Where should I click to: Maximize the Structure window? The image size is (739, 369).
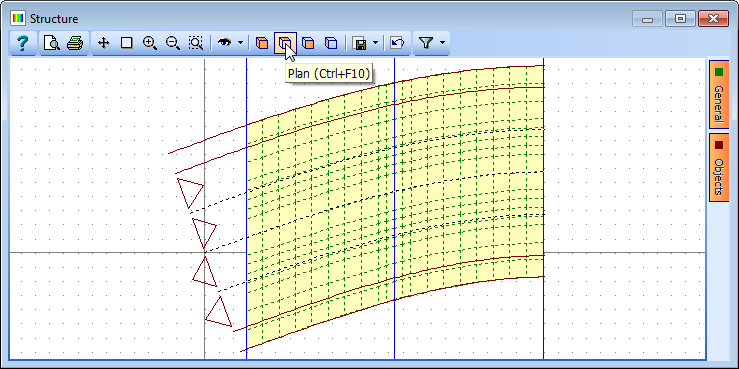click(x=680, y=19)
